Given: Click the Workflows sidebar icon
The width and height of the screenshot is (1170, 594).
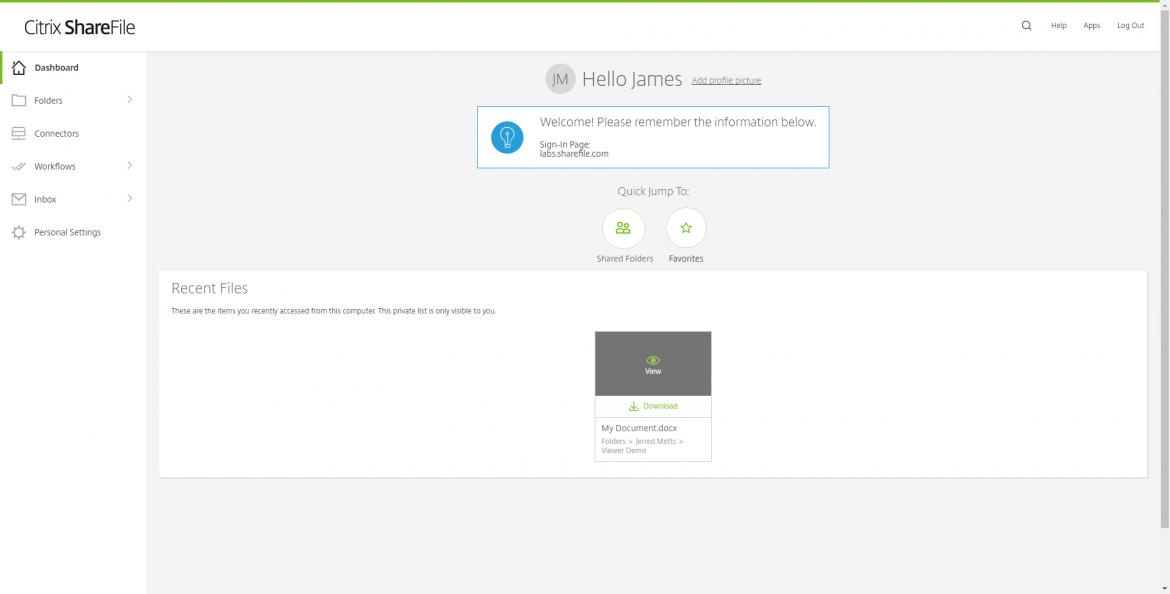Looking at the screenshot, I should click(17, 166).
